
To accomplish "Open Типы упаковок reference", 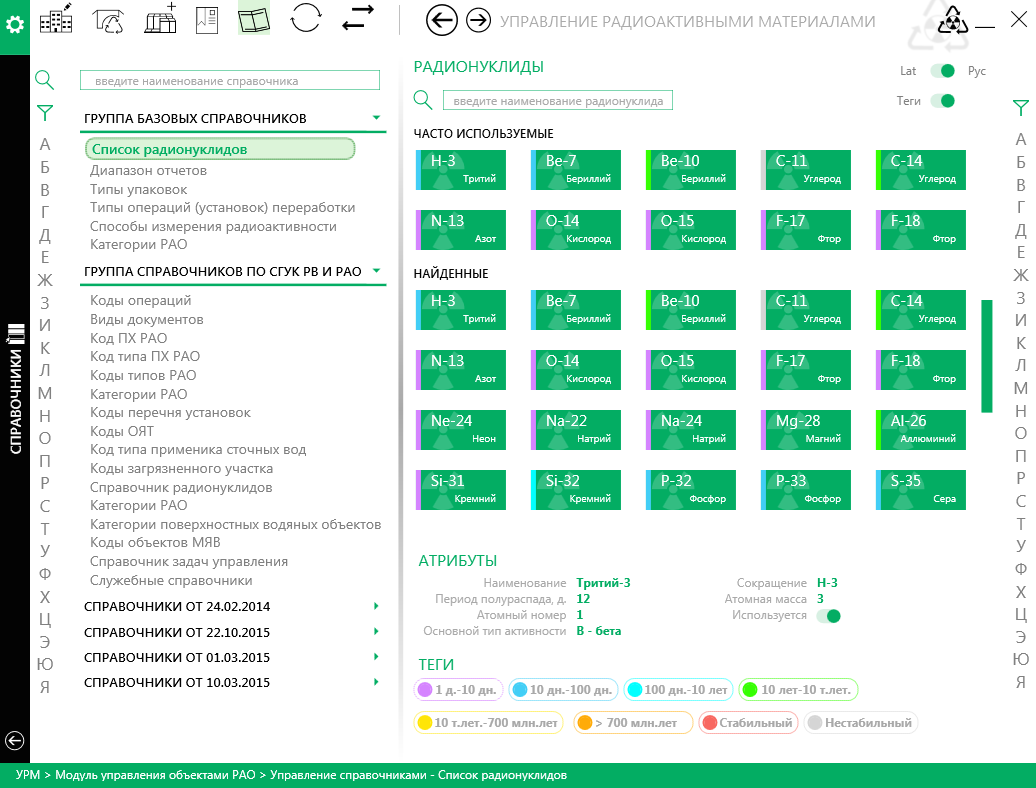I will 138,190.
